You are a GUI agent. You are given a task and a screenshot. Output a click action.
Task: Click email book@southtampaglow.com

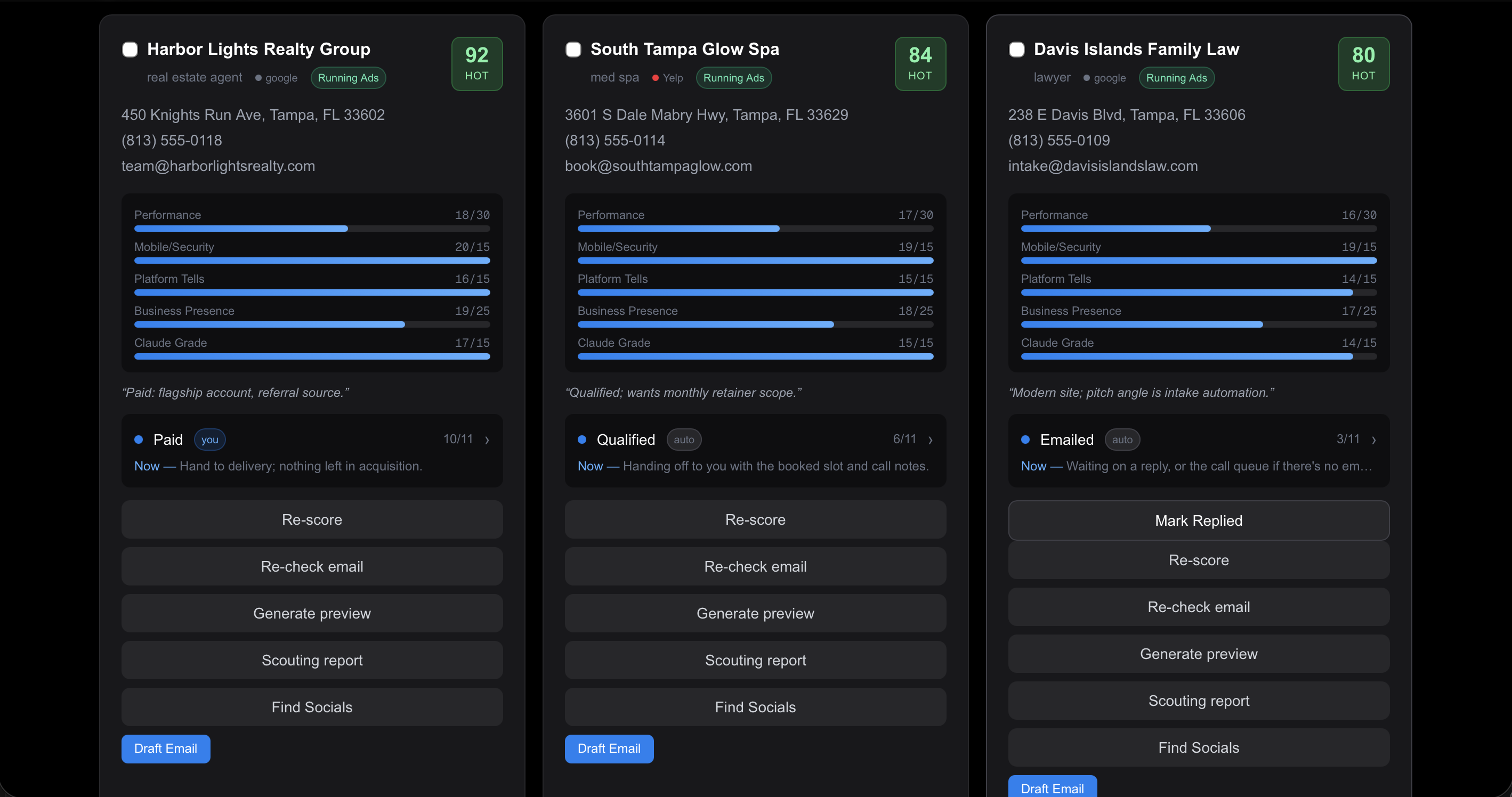658,166
